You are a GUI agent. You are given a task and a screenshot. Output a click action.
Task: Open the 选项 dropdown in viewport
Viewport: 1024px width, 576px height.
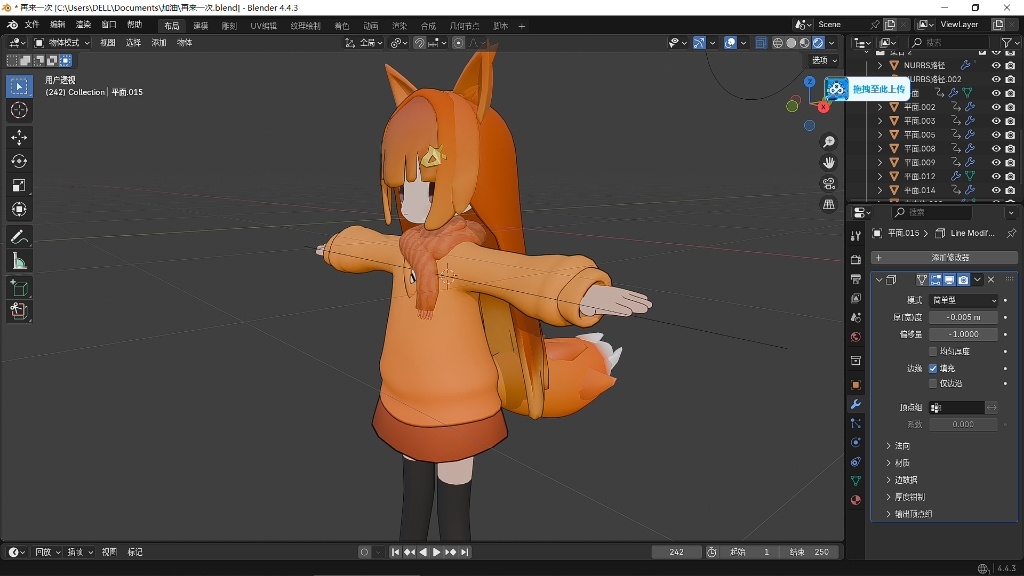(824, 60)
